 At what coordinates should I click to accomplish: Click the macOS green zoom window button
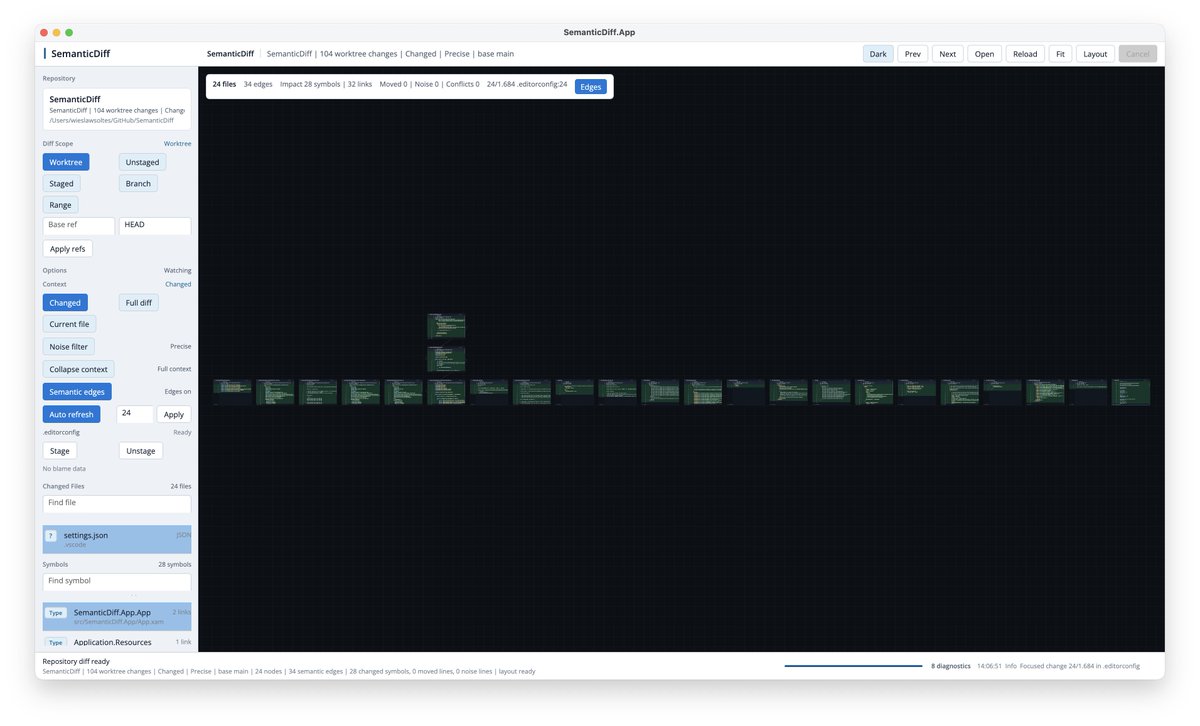[69, 33]
